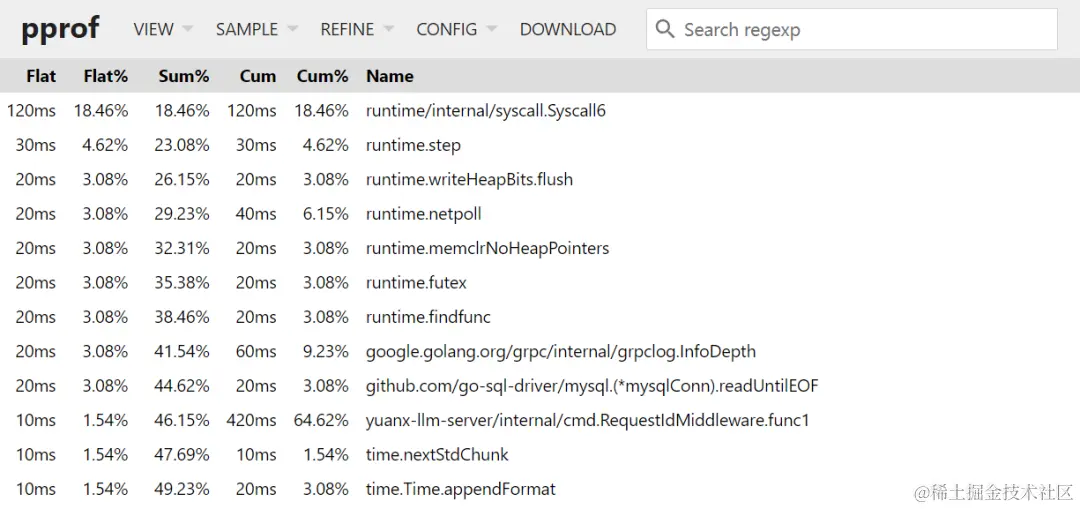Sort by the Cum% column header

click(322, 76)
